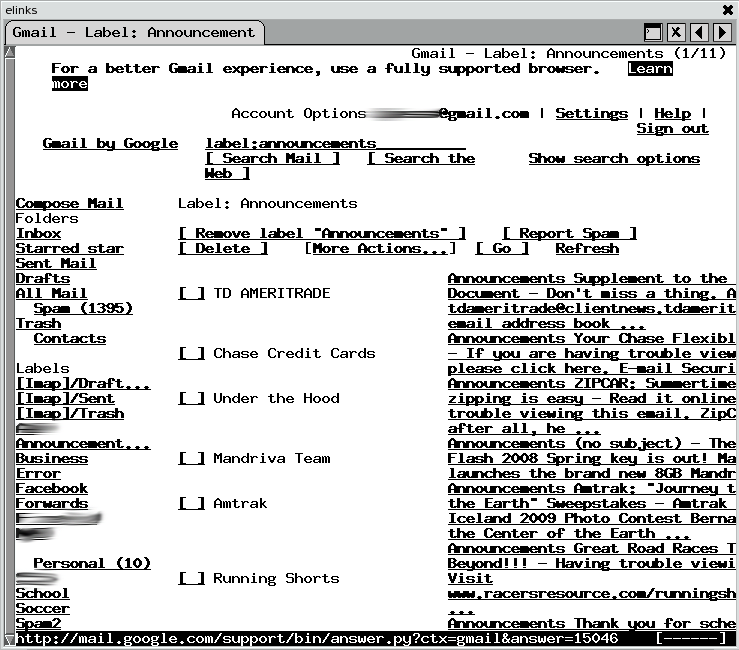Open the Soccer label

(x=42, y=609)
